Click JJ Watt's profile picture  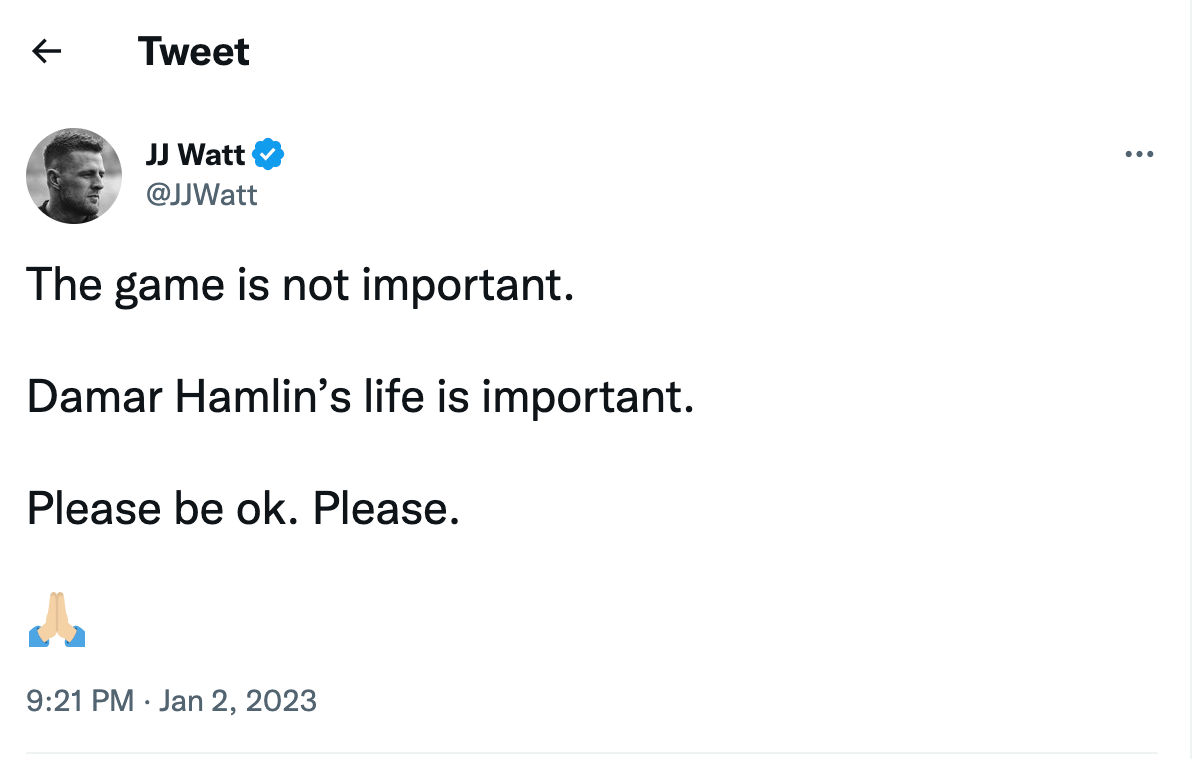click(x=73, y=175)
